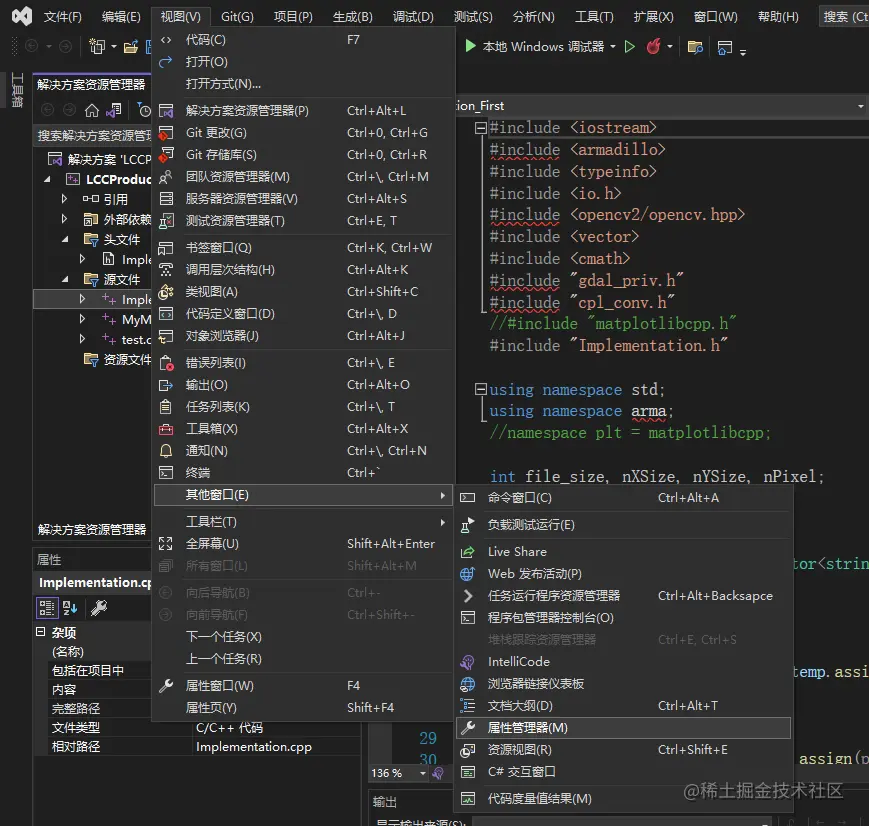The width and height of the screenshot is (869, 826).
Task: Open Git 更改(G) menu entry
Action: point(303,133)
